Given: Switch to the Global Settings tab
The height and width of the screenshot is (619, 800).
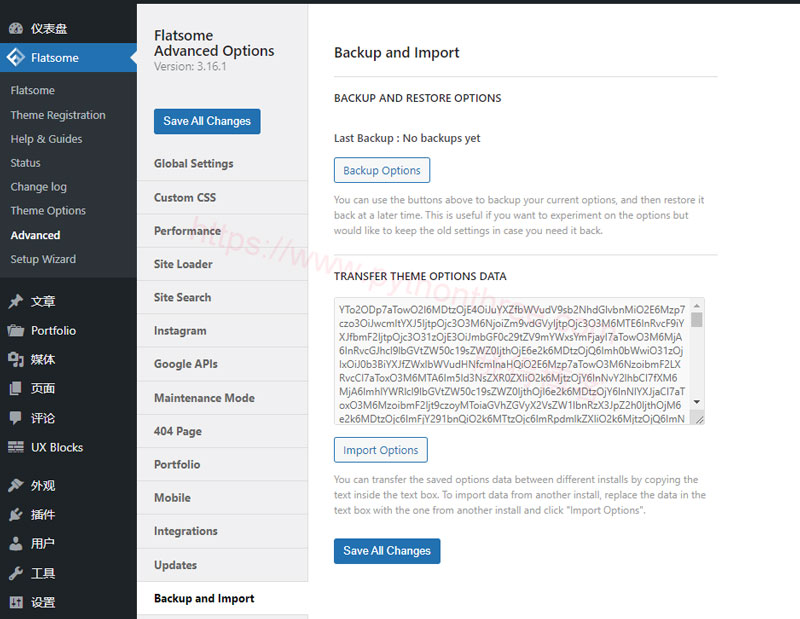Looking at the screenshot, I should (222, 164).
